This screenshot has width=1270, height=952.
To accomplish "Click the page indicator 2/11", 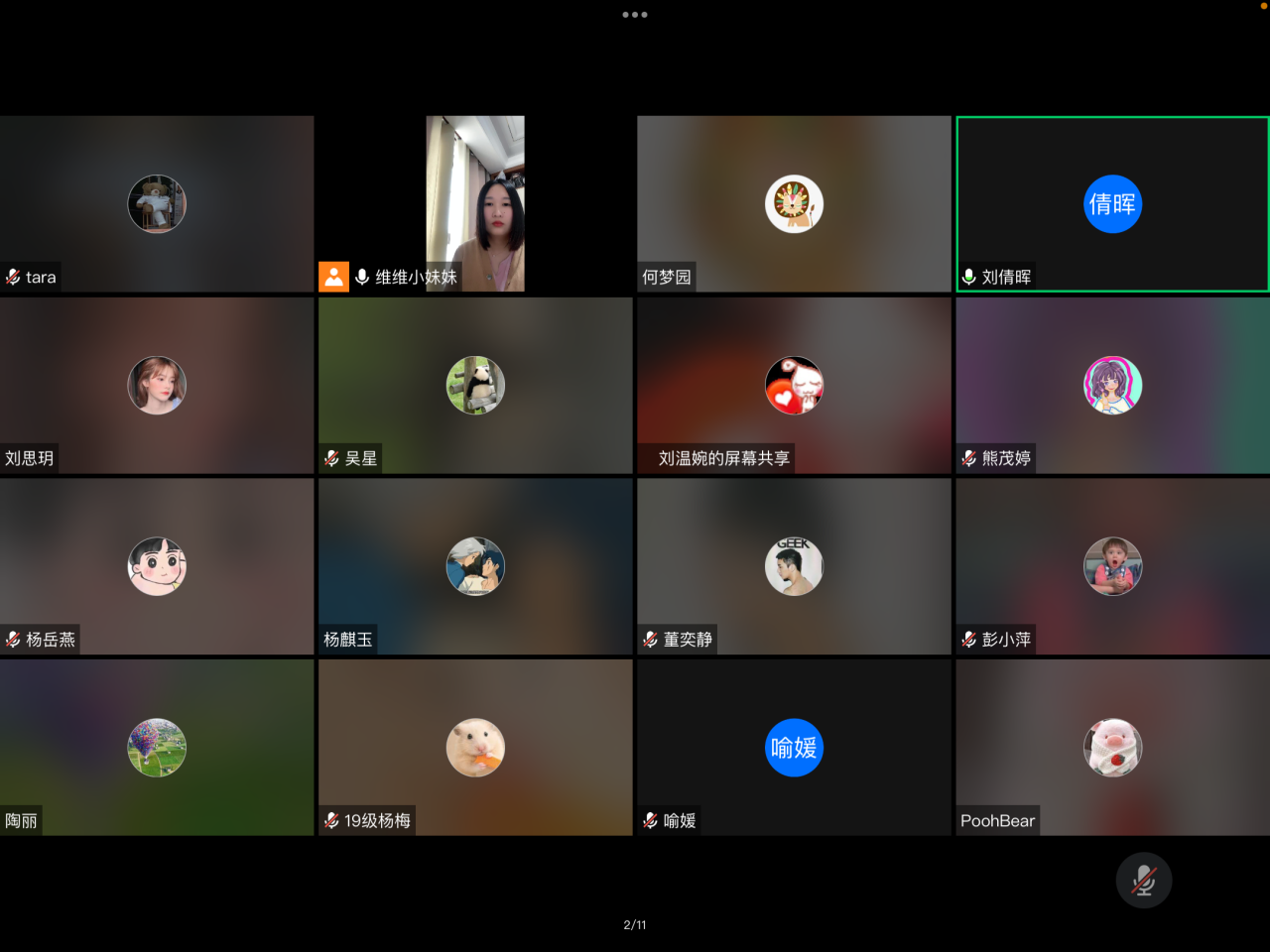I will tap(635, 924).
